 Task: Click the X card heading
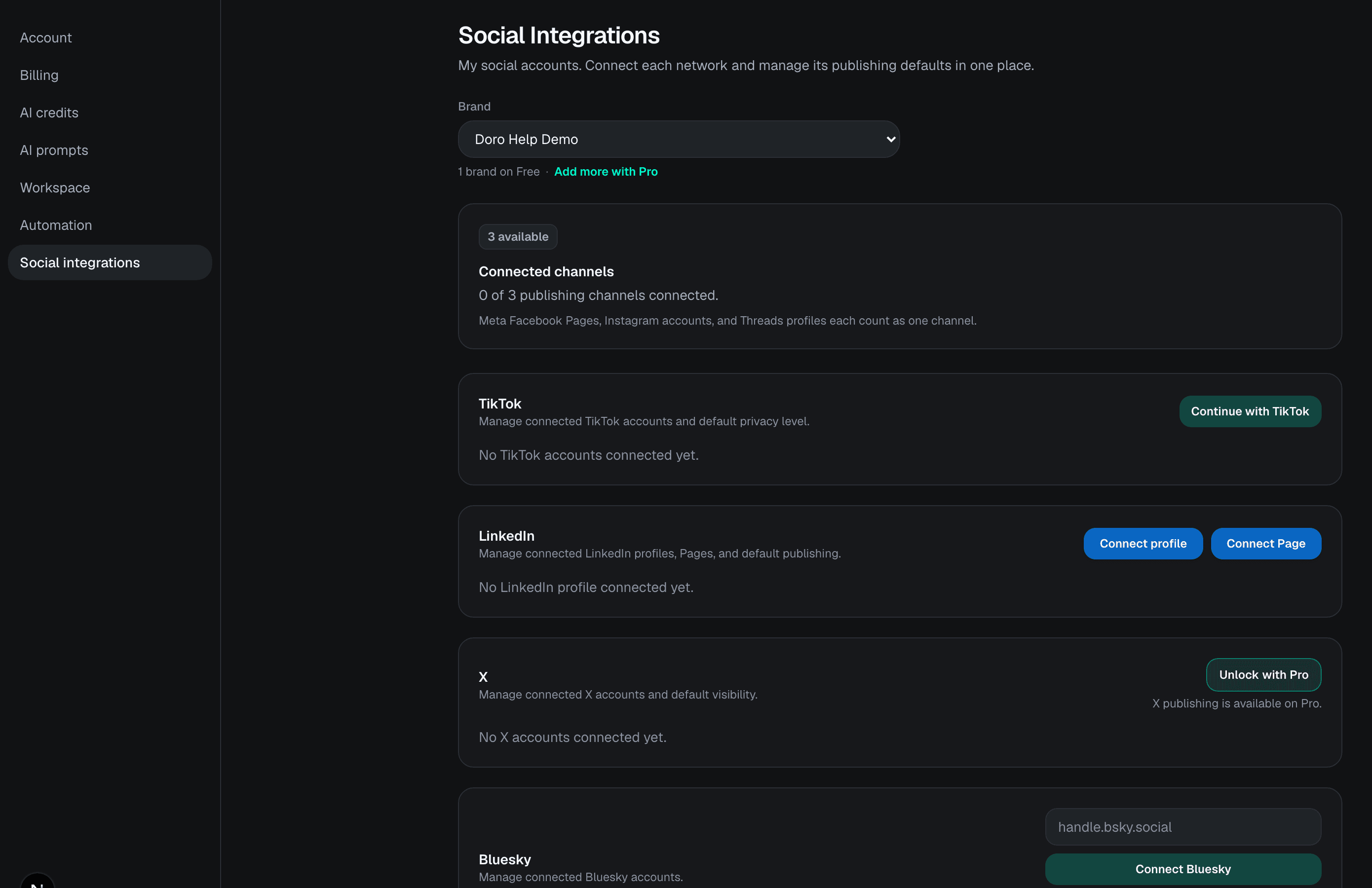coord(483,677)
